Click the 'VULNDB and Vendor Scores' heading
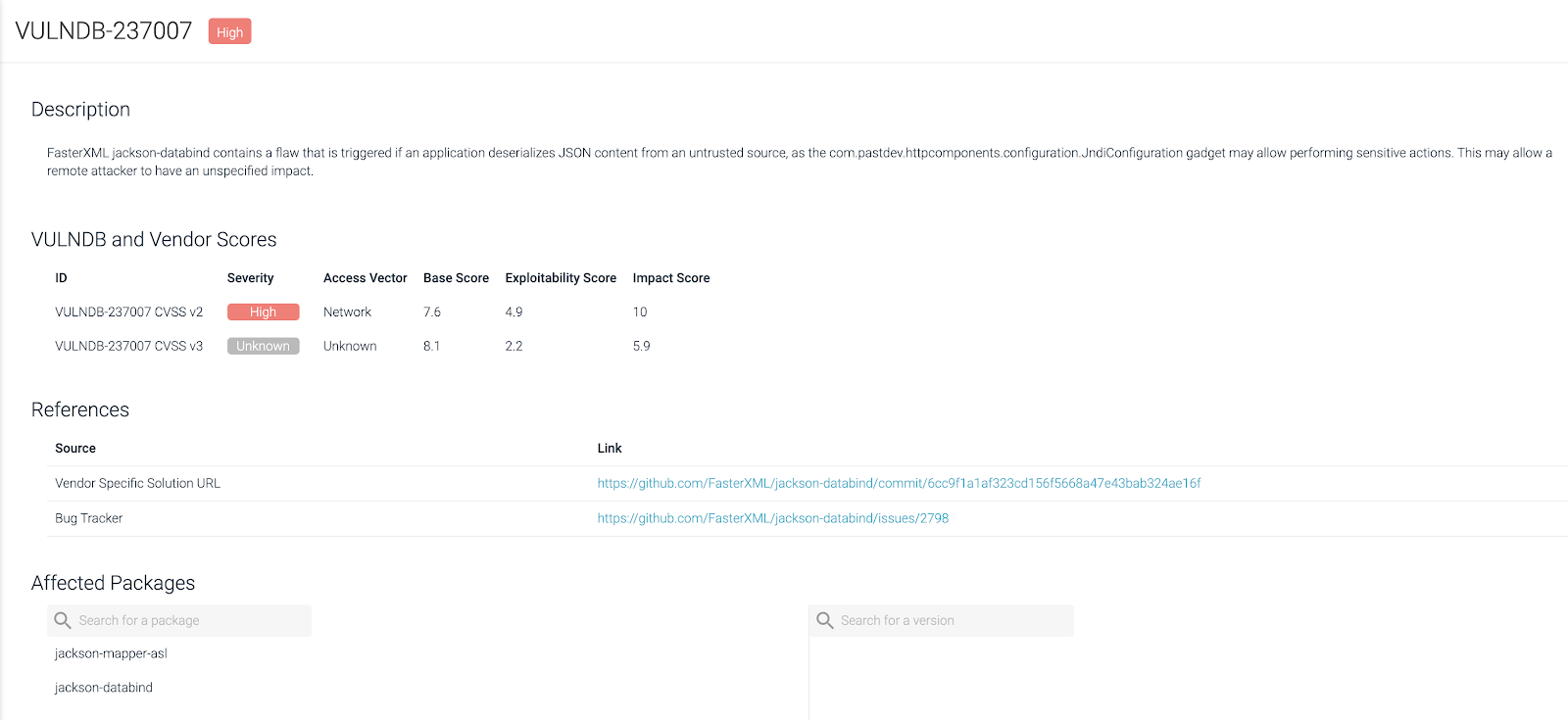The image size is (1568, 720). tap(154, 240)
